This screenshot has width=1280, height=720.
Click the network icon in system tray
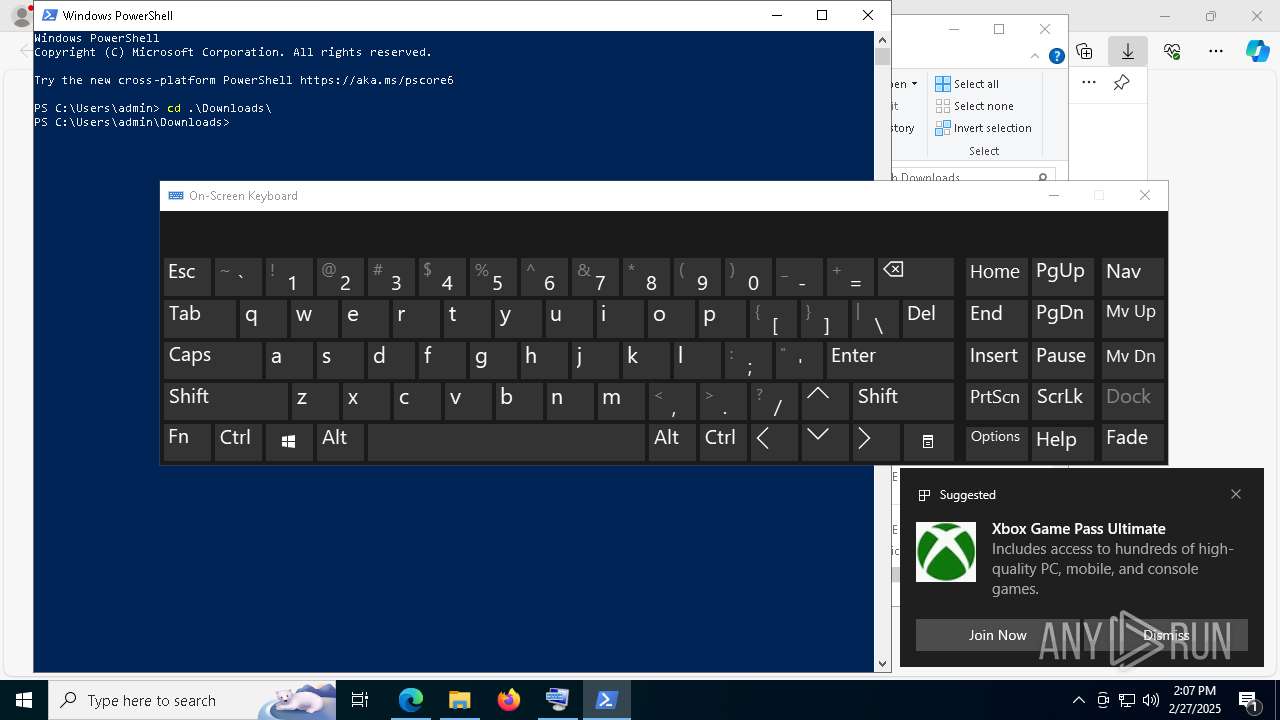(x=1127, y=700)
